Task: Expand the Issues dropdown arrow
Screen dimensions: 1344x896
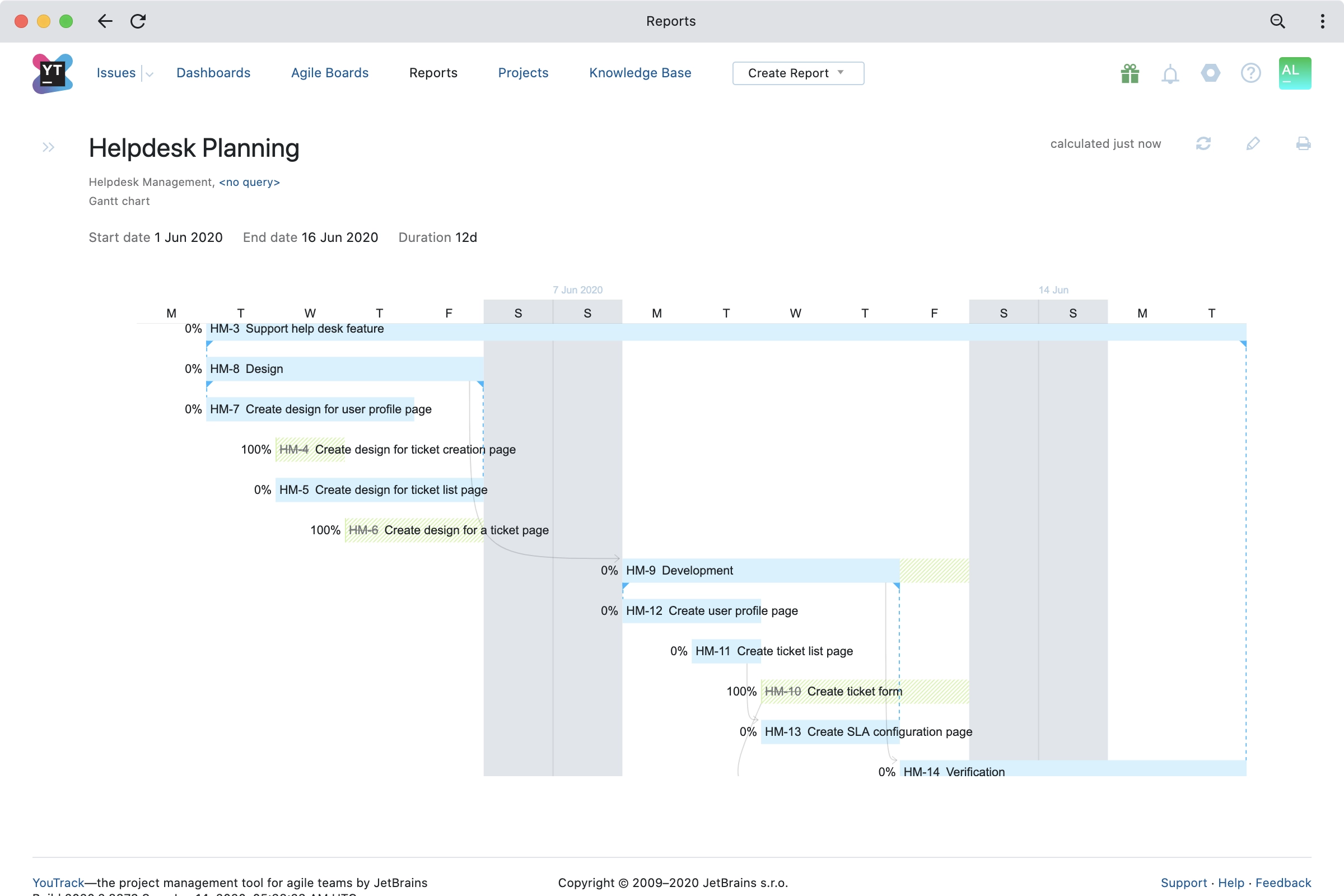Action: (149, 74)
